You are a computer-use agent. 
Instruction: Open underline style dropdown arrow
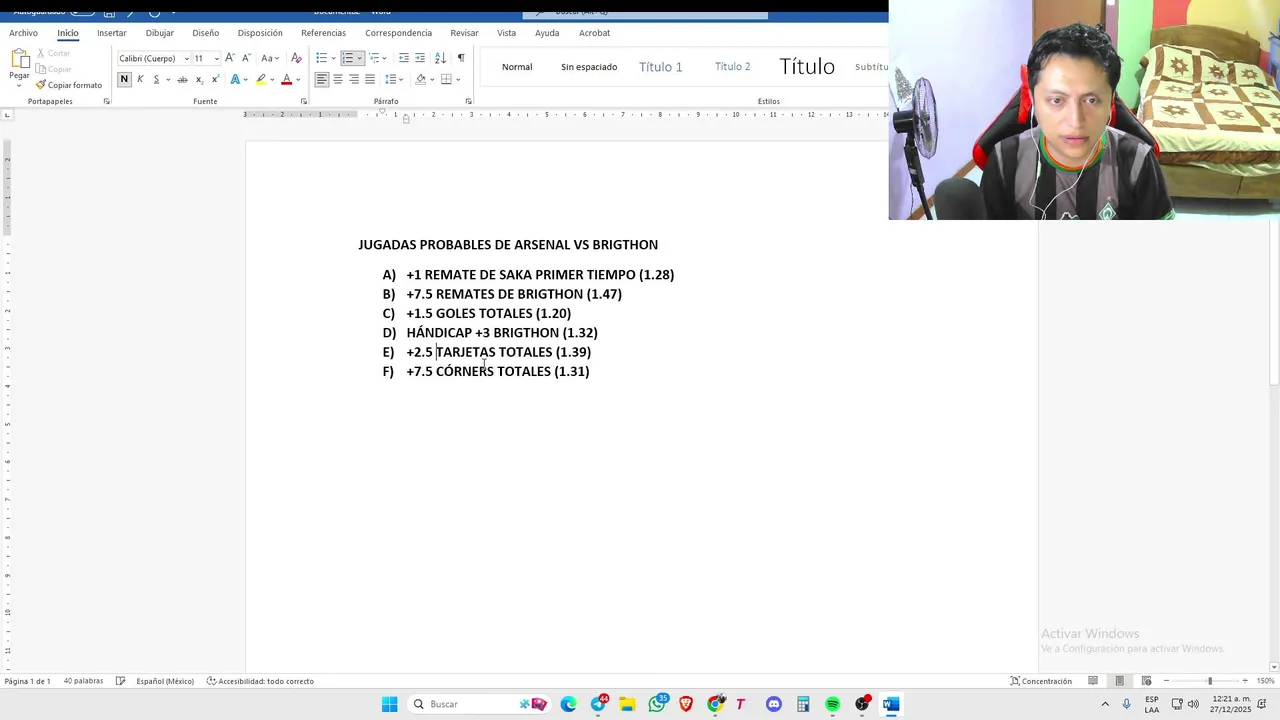coord(168,79)
